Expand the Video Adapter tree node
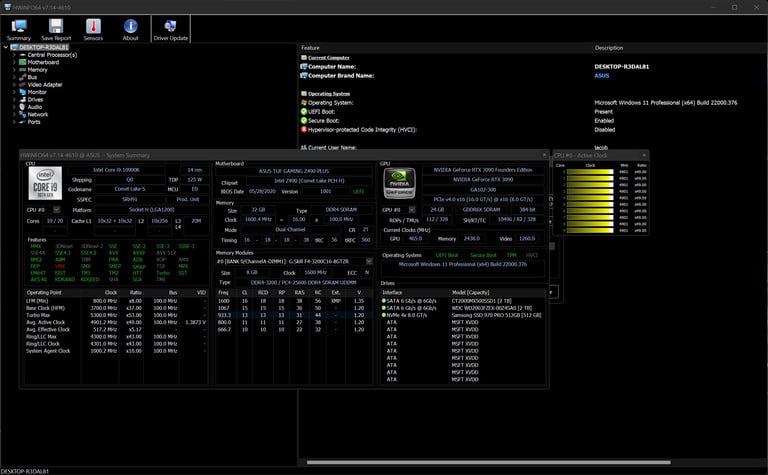Image resolution: width=768 pixels, height=475 pixels. pyautogui.click(x=14, y=84)
